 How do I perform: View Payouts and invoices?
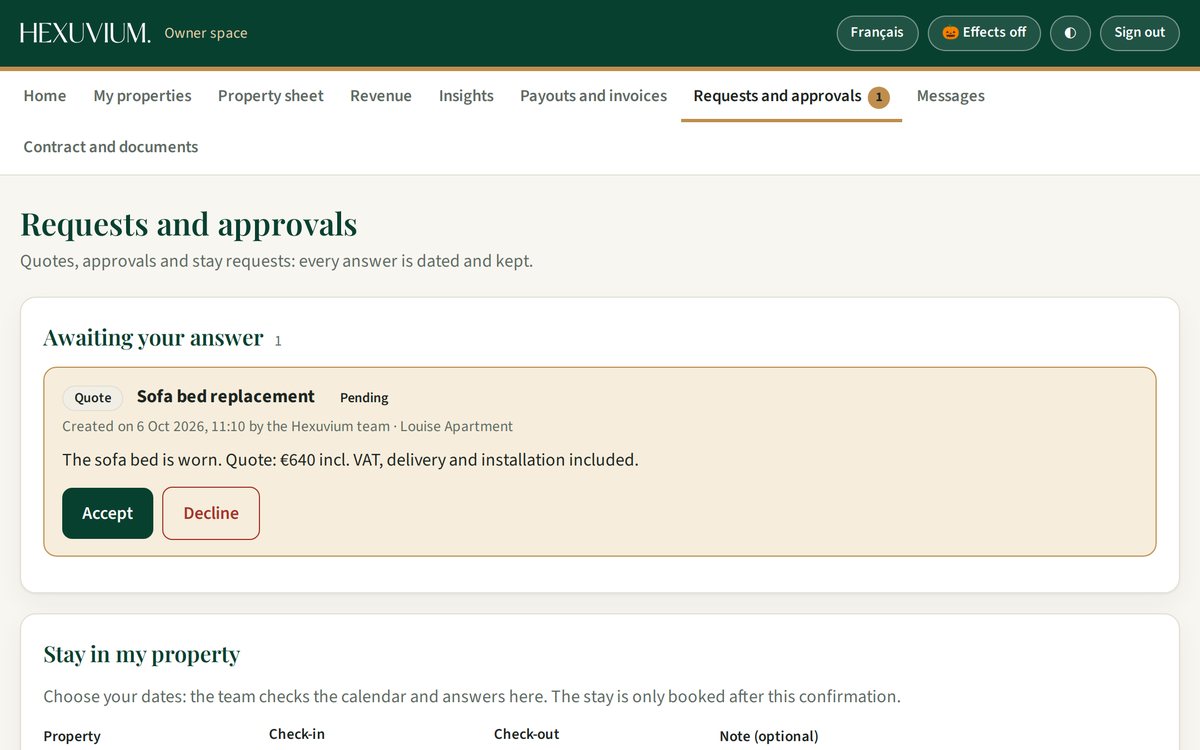[593, 96]
